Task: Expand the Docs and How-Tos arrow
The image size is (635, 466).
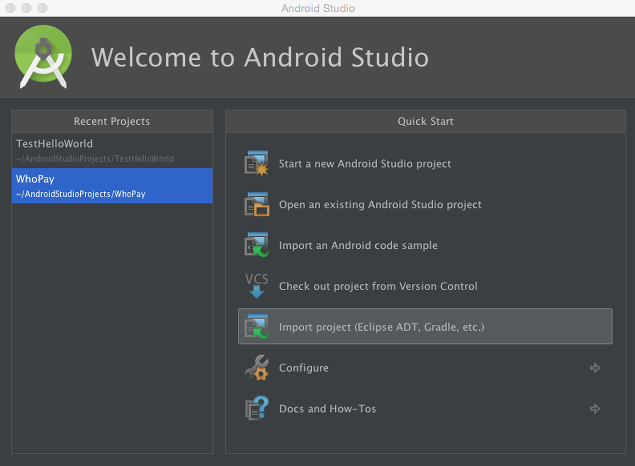Action: (595, 409)
